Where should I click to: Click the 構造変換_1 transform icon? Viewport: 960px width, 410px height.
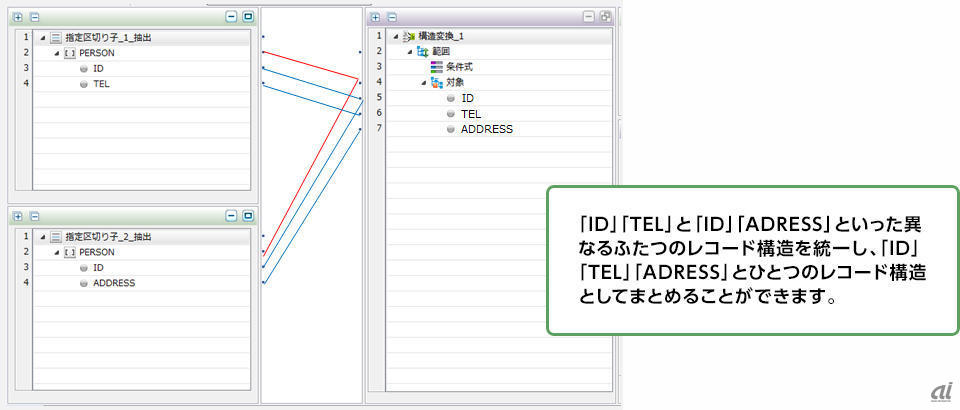click(410, 37)
